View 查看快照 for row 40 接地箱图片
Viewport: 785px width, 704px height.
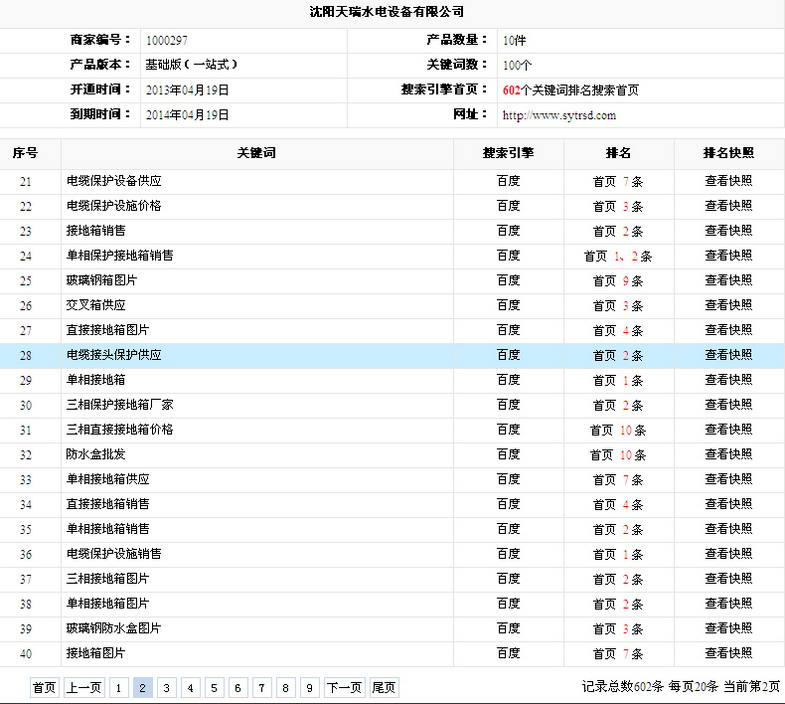tap(728, 653)
